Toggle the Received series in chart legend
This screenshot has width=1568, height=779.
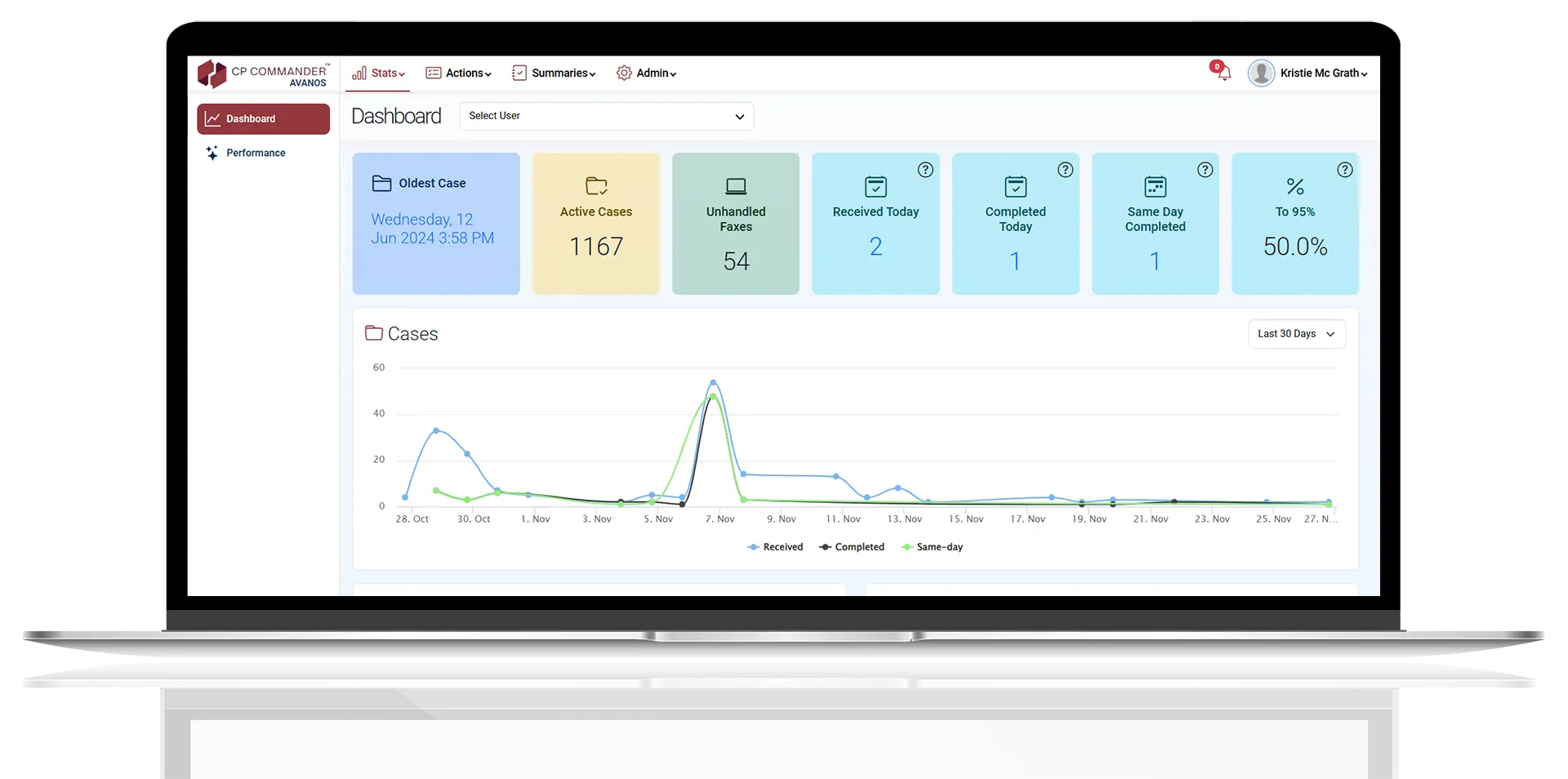(775, 547)
